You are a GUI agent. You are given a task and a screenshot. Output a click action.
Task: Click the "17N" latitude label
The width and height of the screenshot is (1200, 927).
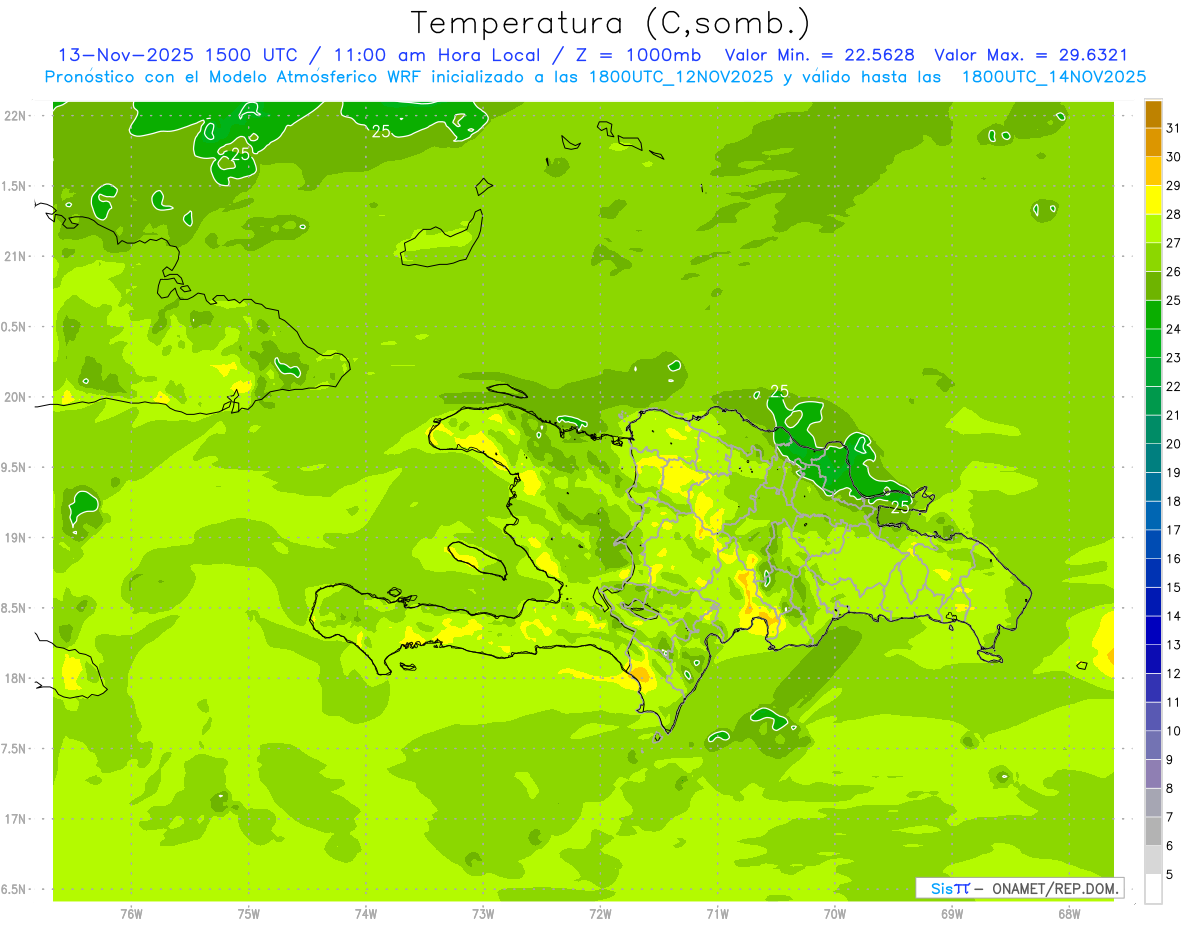[14, 819]
